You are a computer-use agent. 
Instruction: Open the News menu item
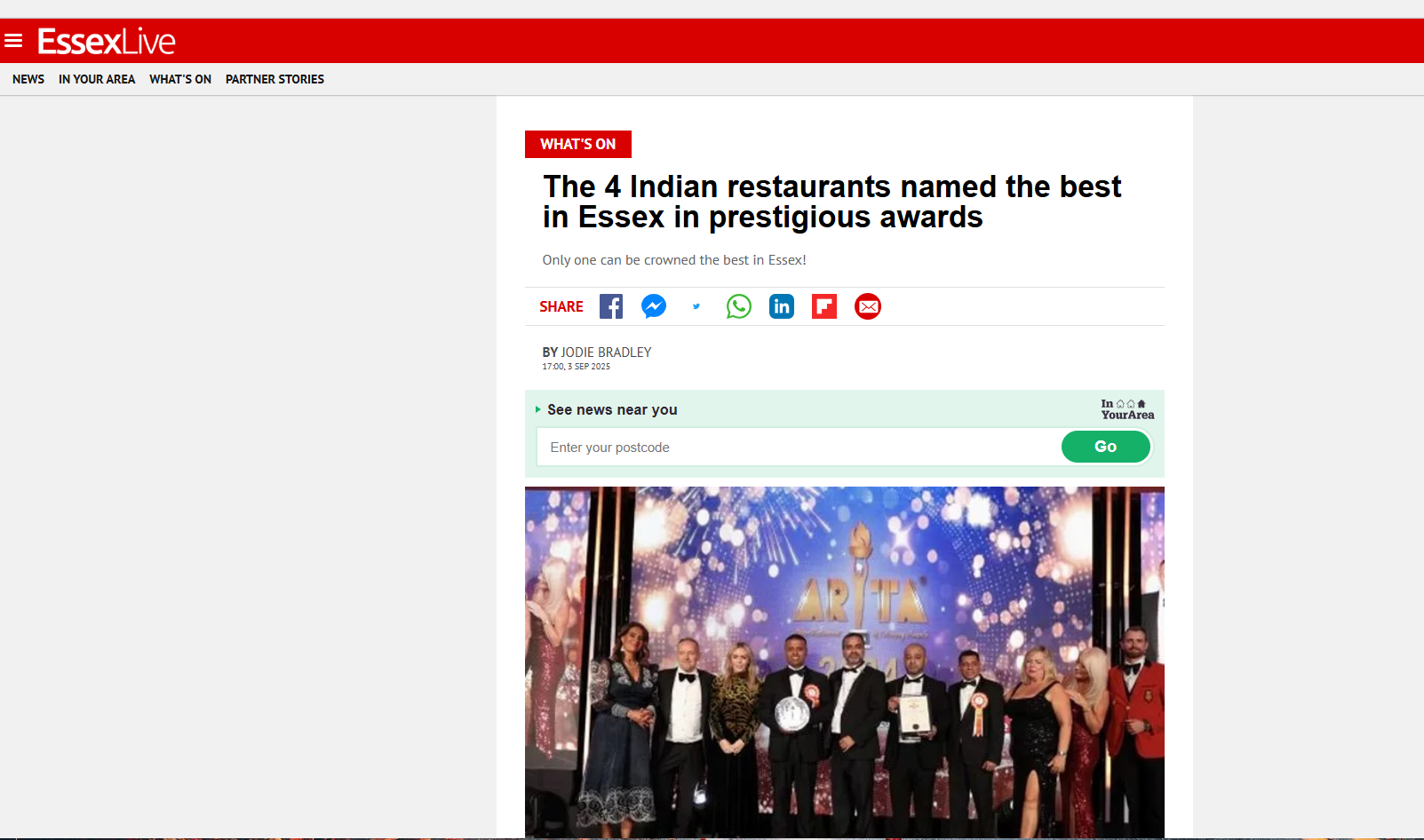coord(28,79)
